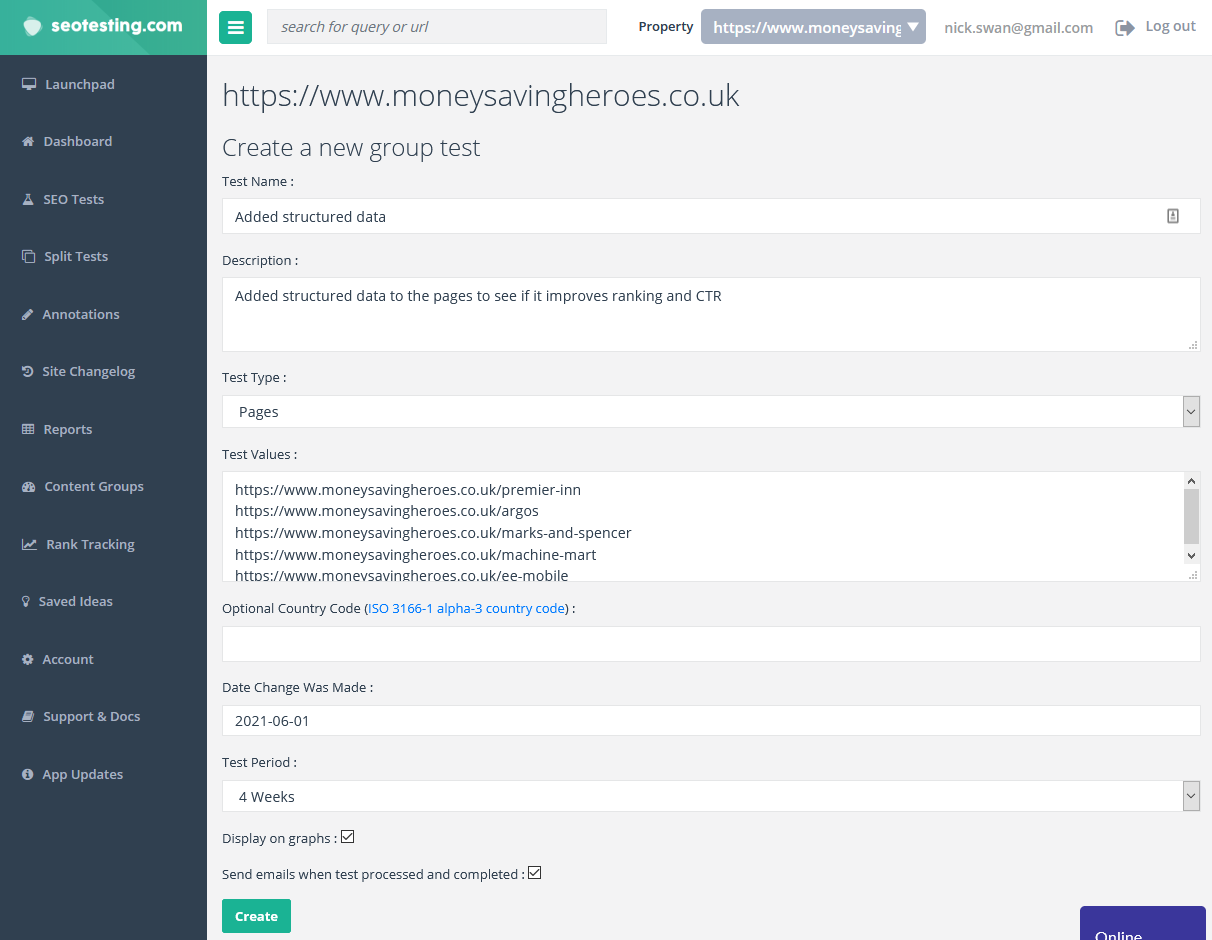Click the Optional Country Code input field
Image resolution: width=1212 pixels, height=940 pixels.
pos(711,644)
